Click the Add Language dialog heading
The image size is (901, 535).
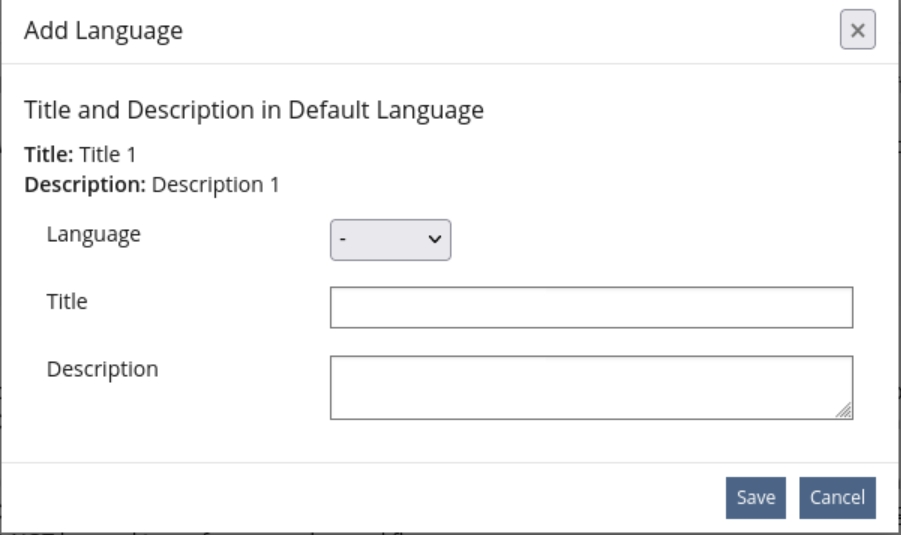pyautogui.click(x=103, y=31)
